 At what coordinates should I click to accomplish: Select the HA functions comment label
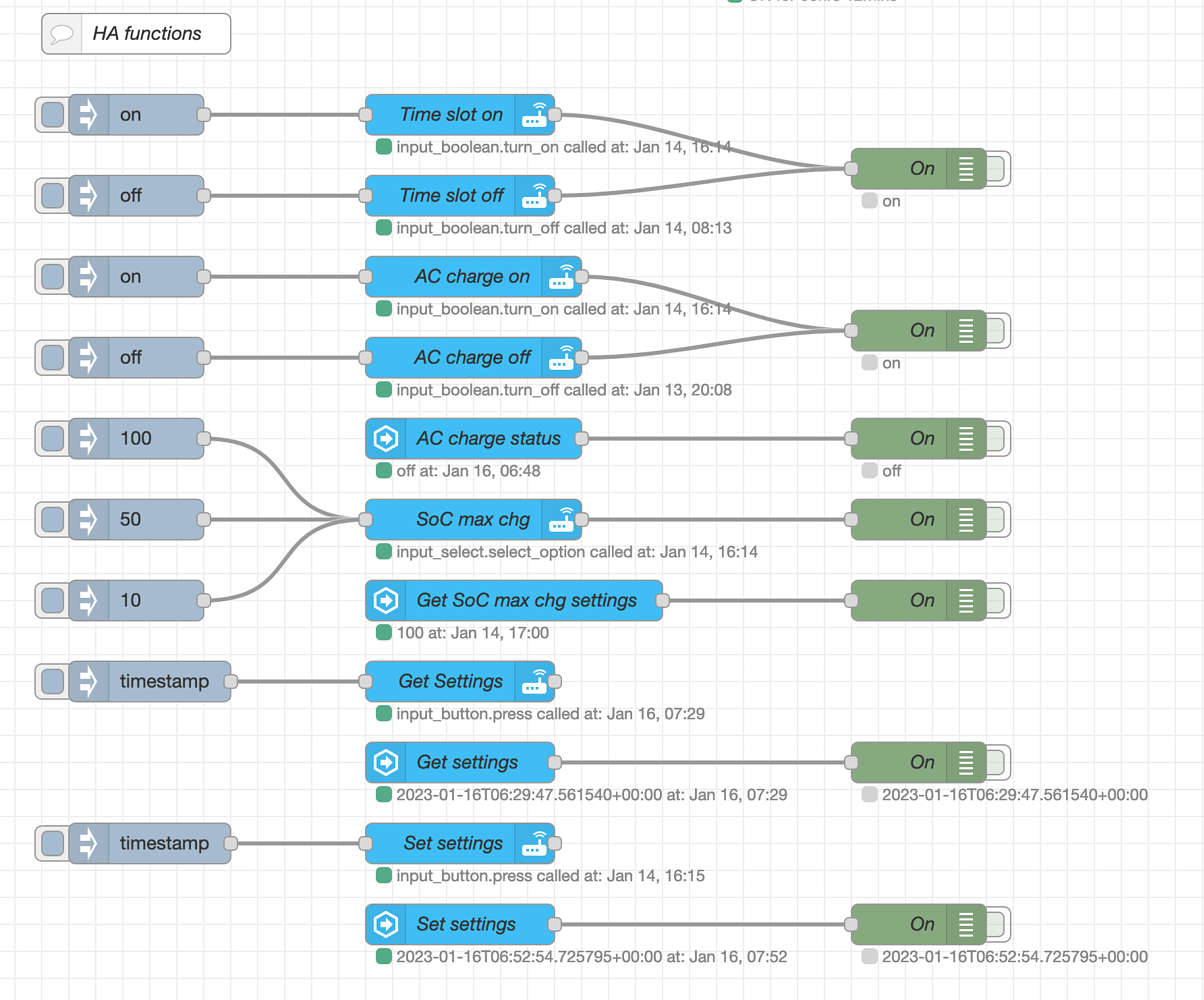coord(147,34)
